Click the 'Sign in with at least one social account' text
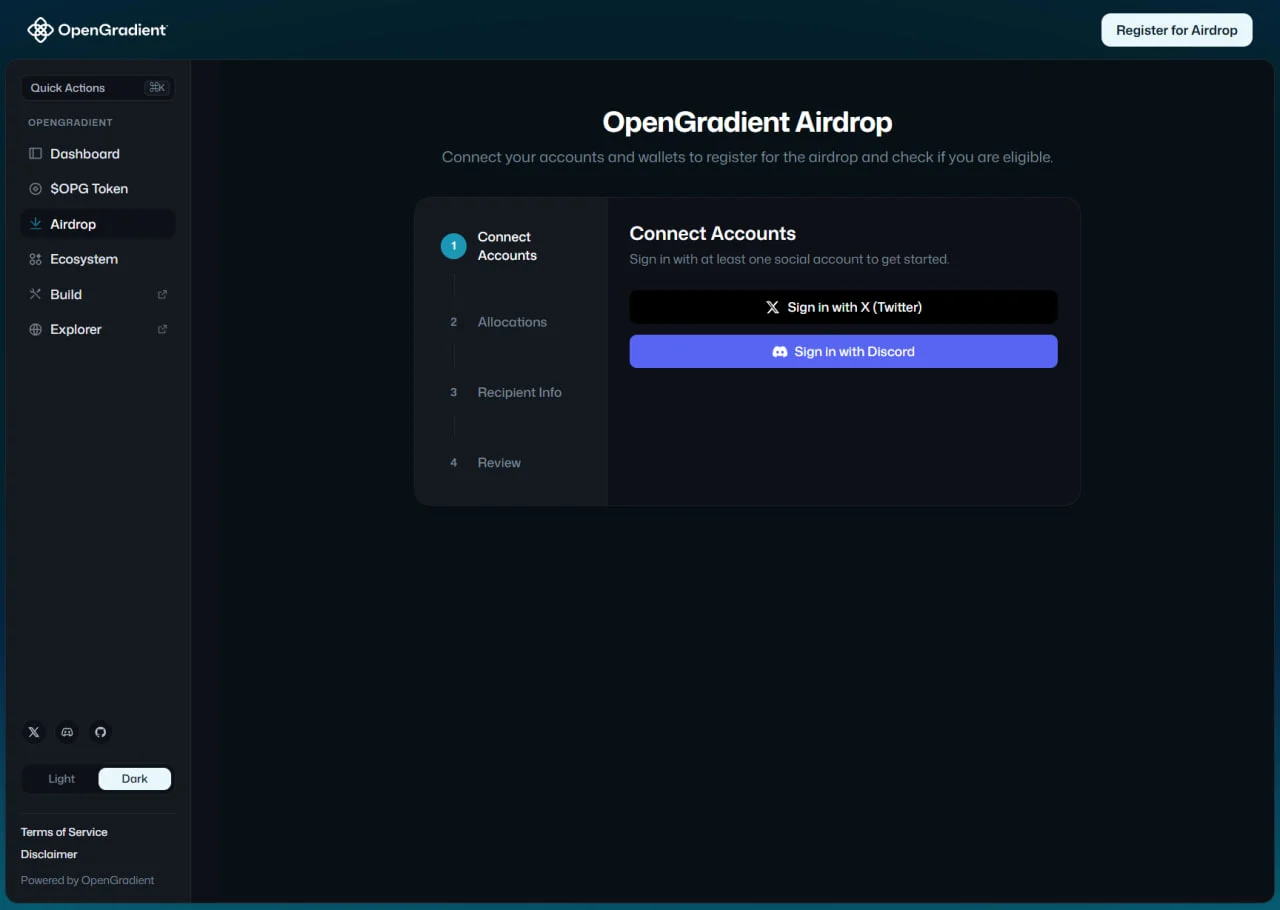The width and height of the screenshot is (1280, 910). coord(789,259)
